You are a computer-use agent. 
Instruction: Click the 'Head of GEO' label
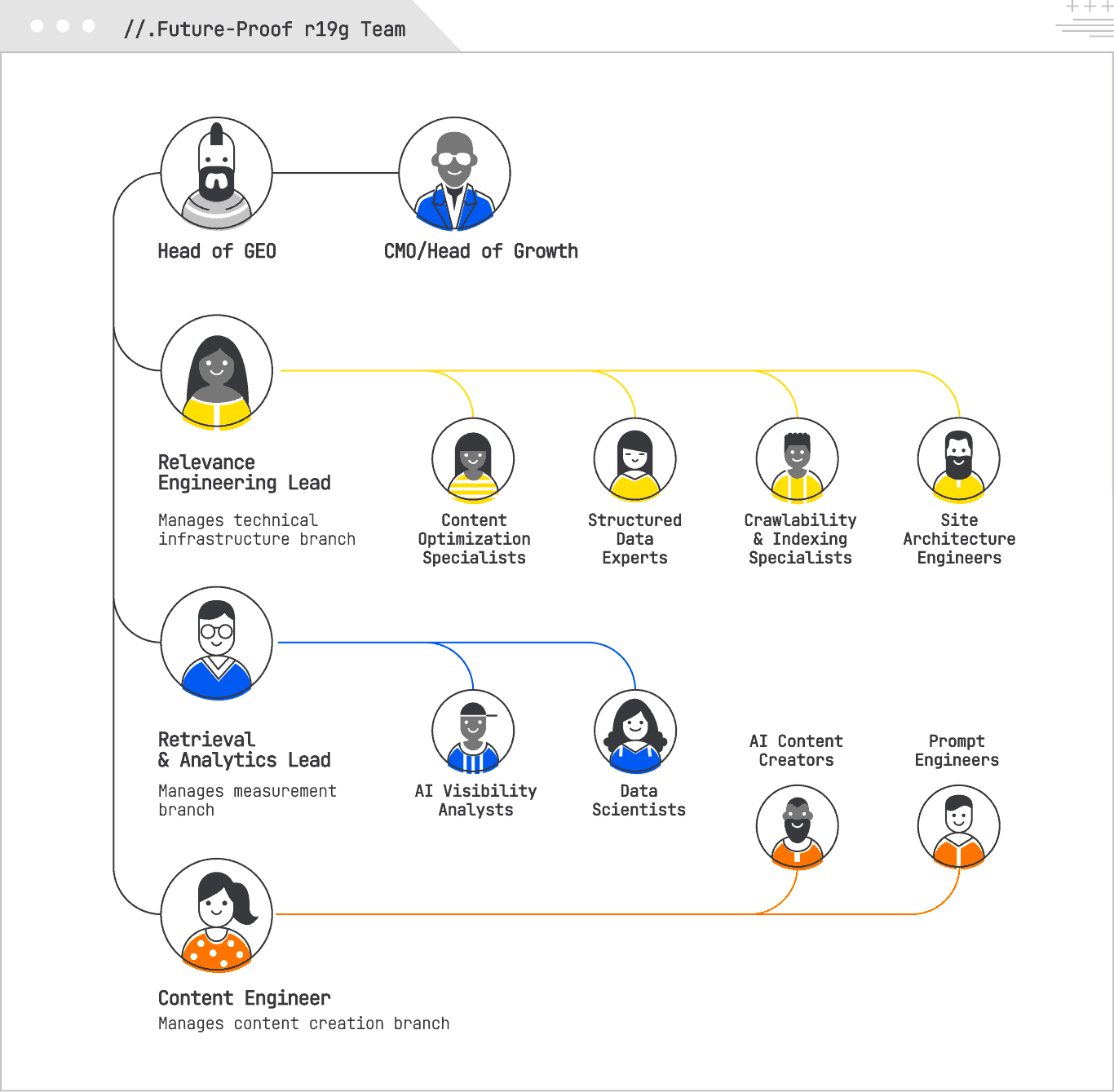tap(217, 251)
